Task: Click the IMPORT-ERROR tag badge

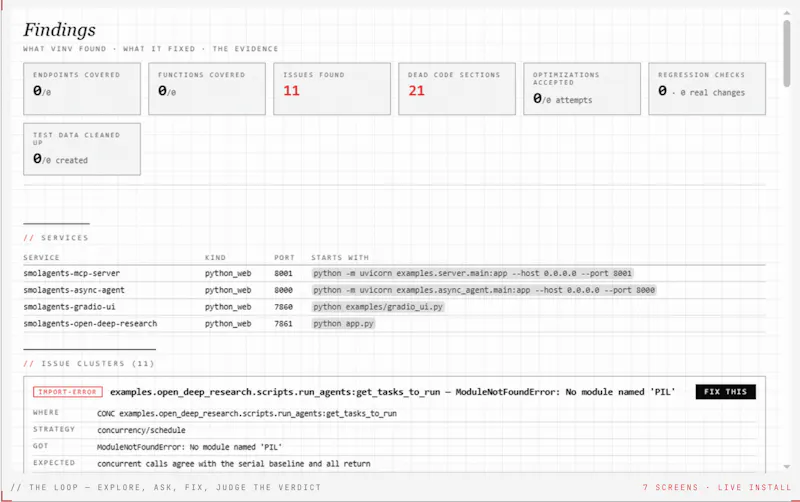Action: pos(68,392)
